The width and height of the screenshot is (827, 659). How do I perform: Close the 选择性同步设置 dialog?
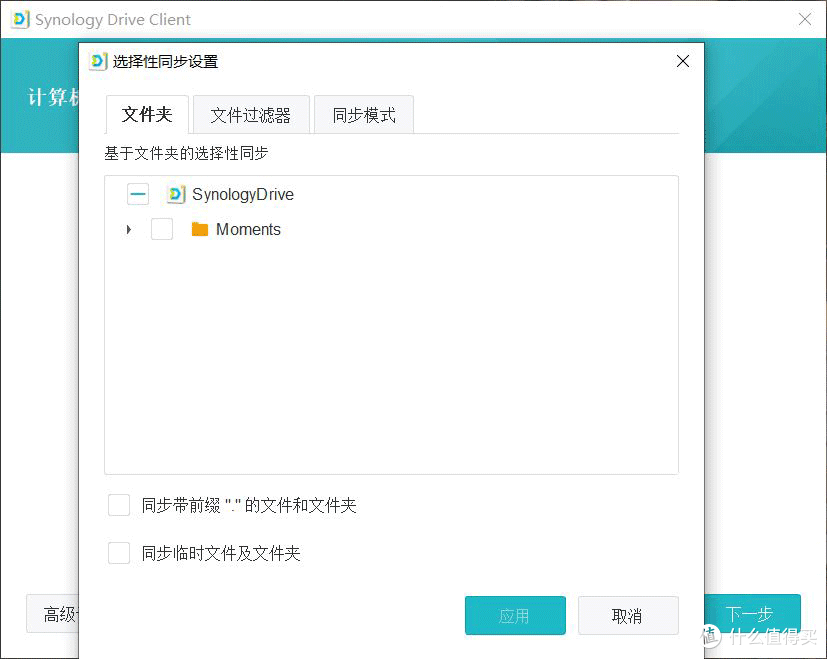[x=682, y=61]
